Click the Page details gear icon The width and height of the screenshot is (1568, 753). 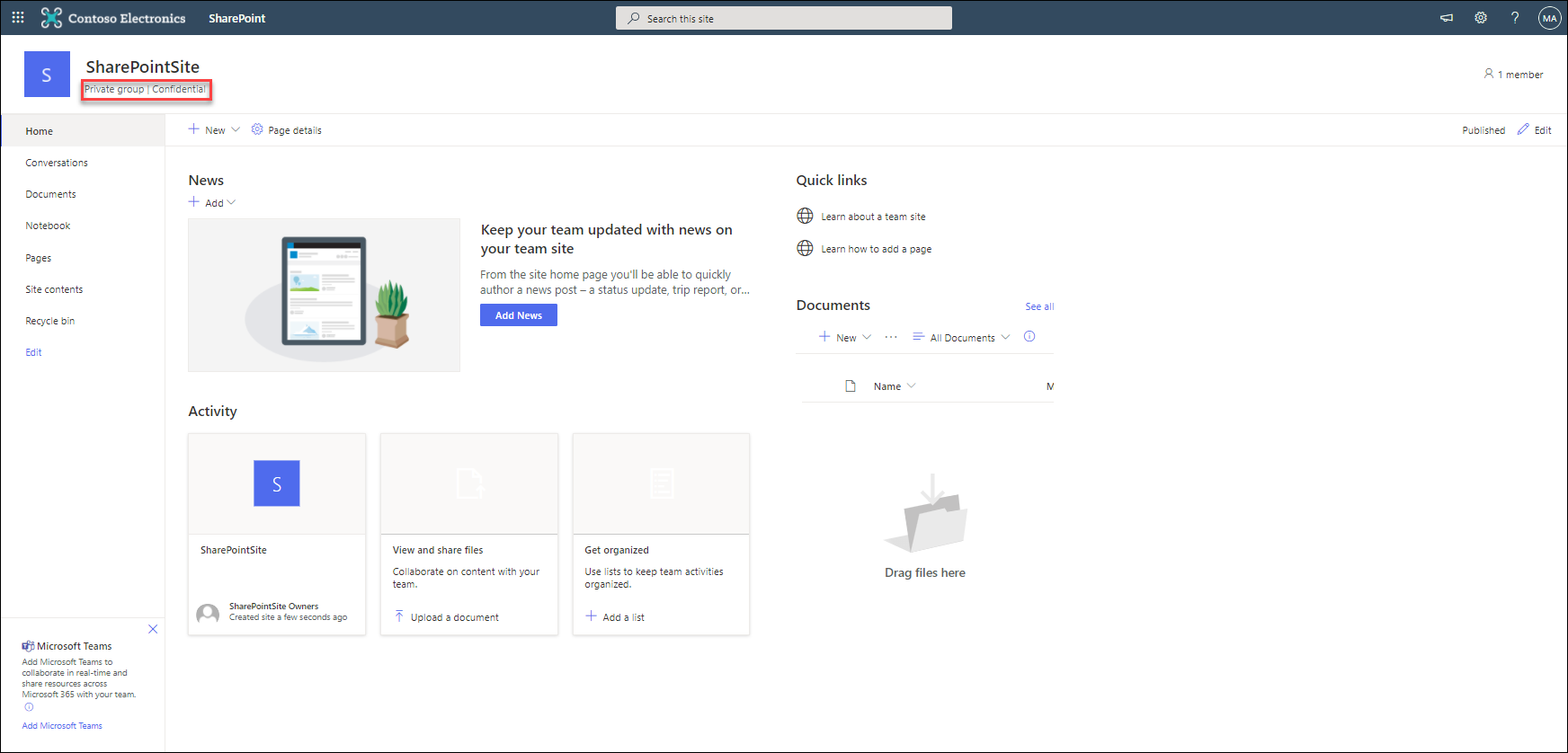pos(257,129)
